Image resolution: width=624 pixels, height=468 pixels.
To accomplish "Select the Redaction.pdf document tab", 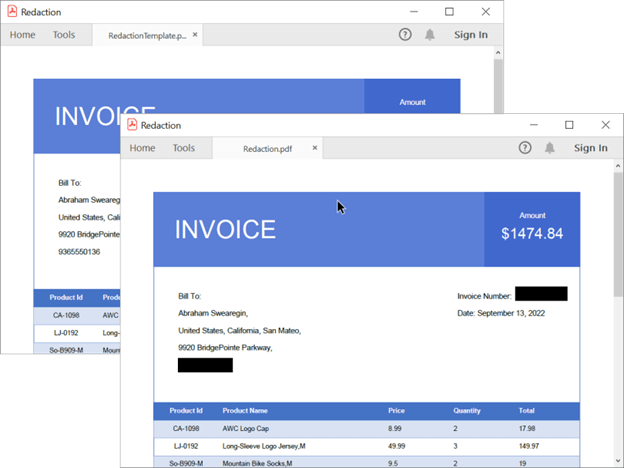I will coord(267,148).
